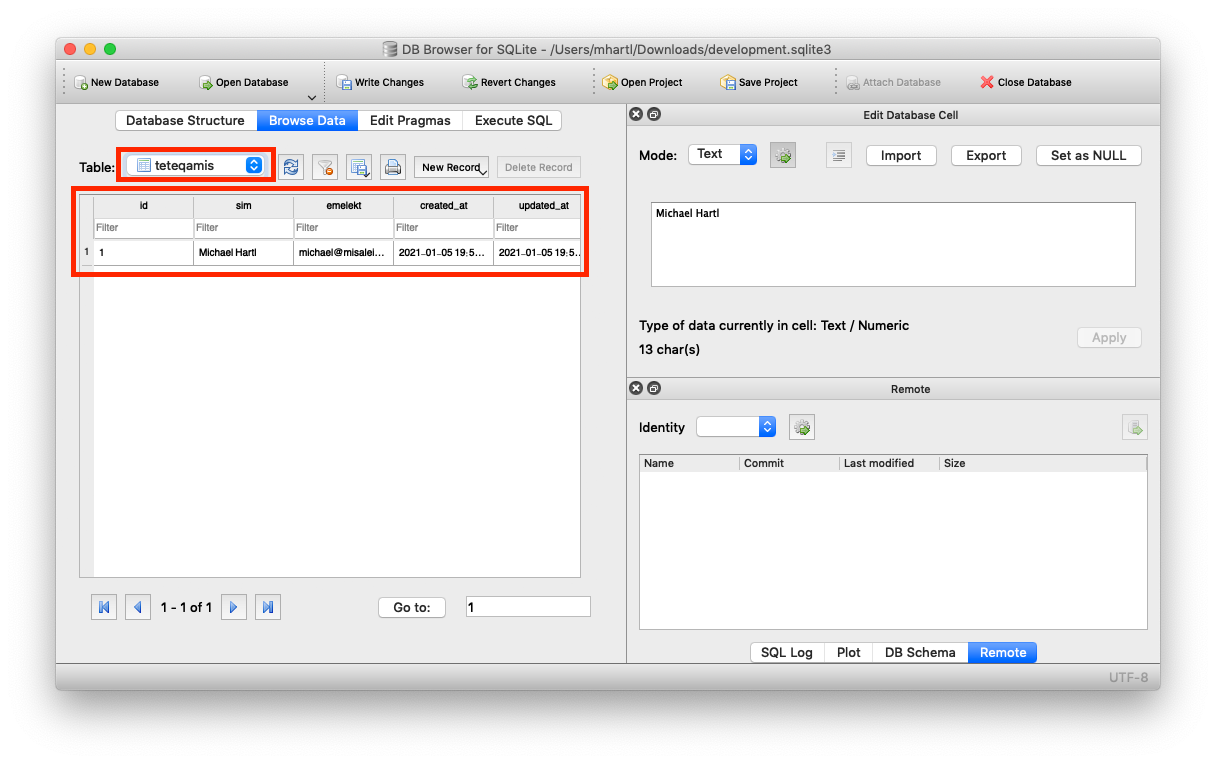Switch to the SQL Log tab
1216x764 pixels.
coord(787,652)
